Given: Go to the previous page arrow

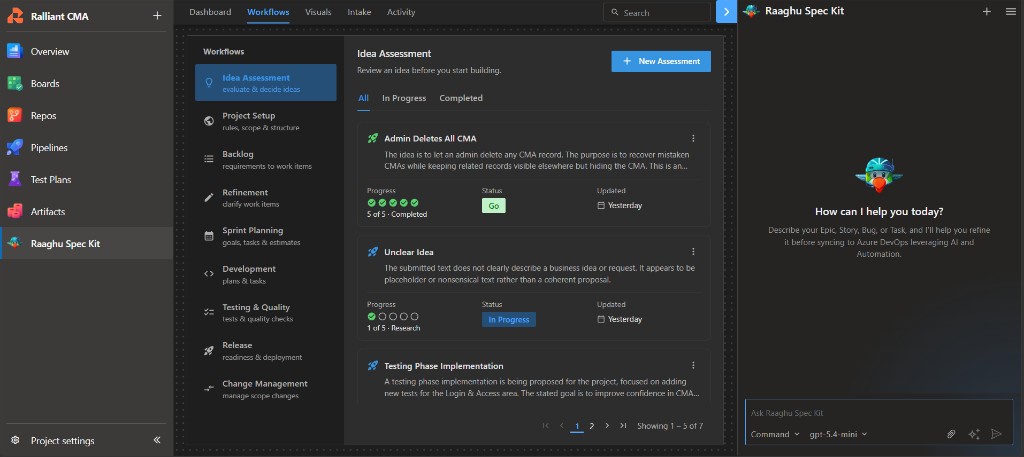Looking at the screenshot, I should 562,426.
